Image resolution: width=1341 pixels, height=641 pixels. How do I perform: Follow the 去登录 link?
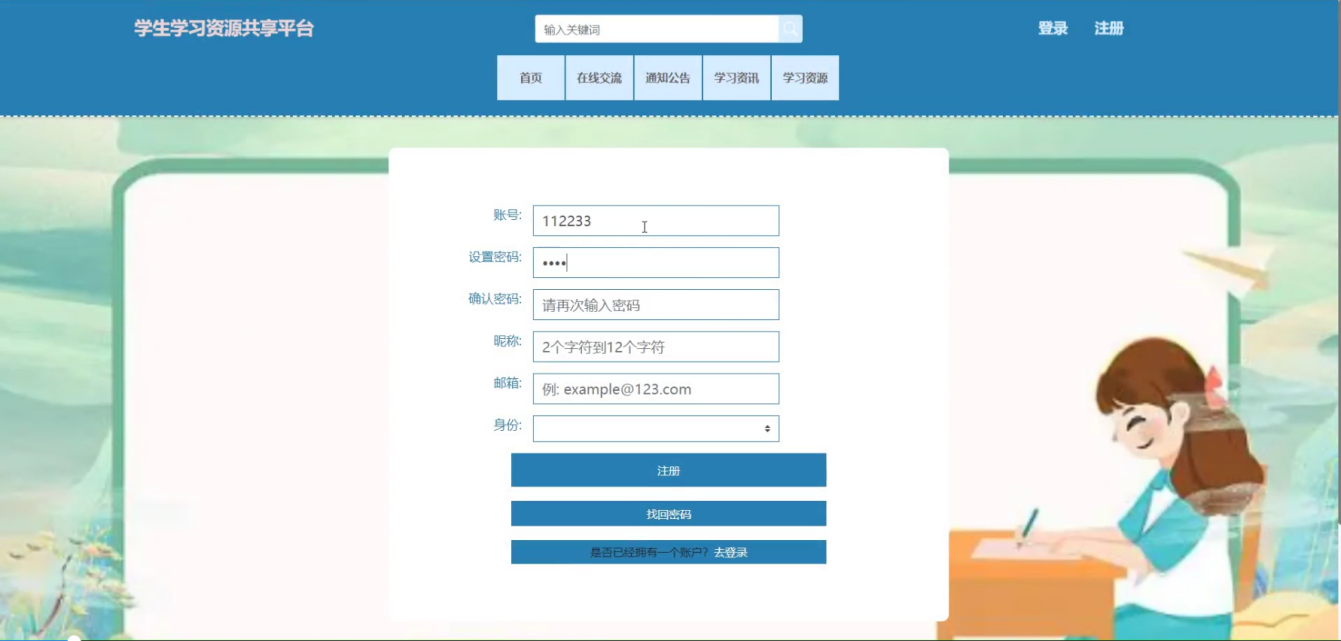pos(731,552)
